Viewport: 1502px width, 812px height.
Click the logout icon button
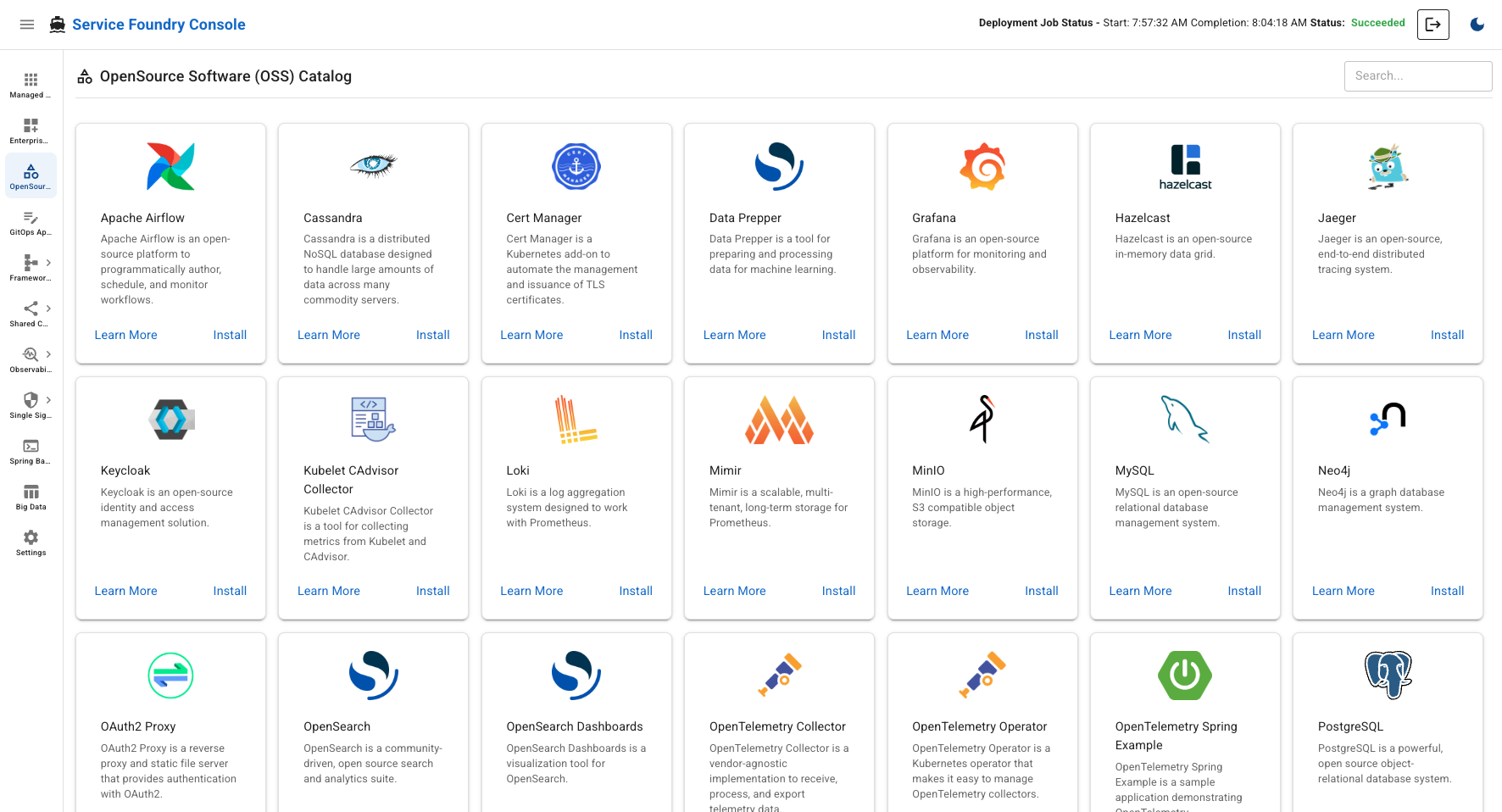pyautogui.click(x=1433, y=25)
